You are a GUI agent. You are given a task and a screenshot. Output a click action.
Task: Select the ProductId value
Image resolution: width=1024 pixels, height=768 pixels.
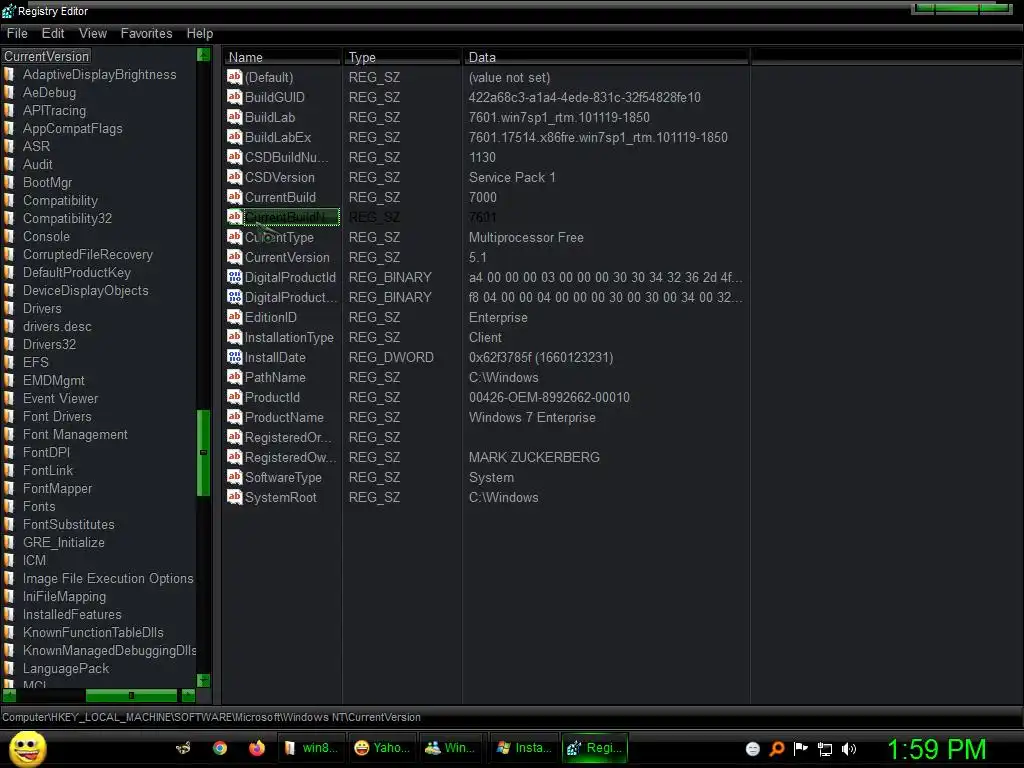[x=272, y=397]
